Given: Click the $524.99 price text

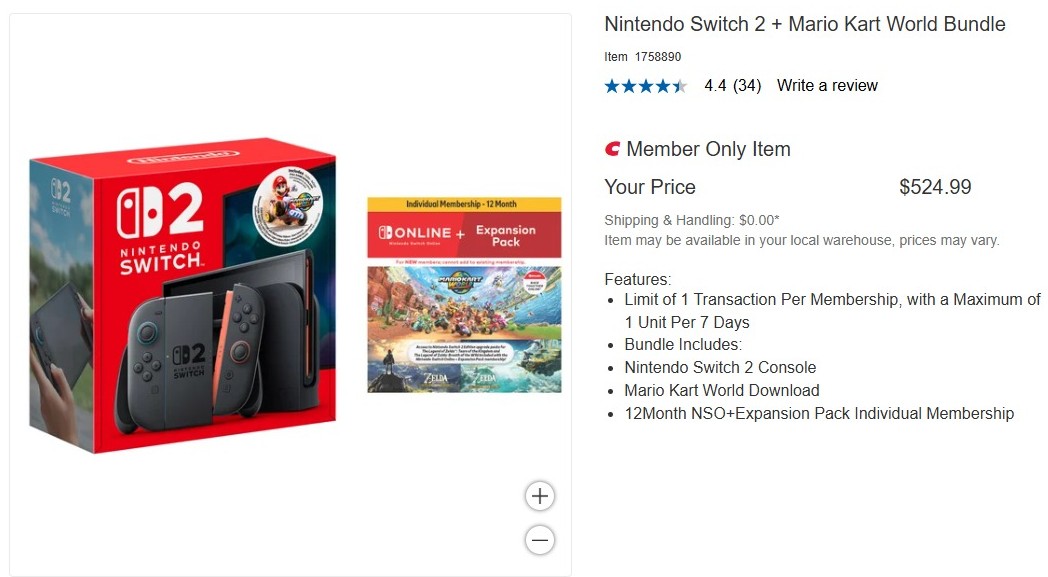Looking at the screenshot, I should tap(935, 186).
